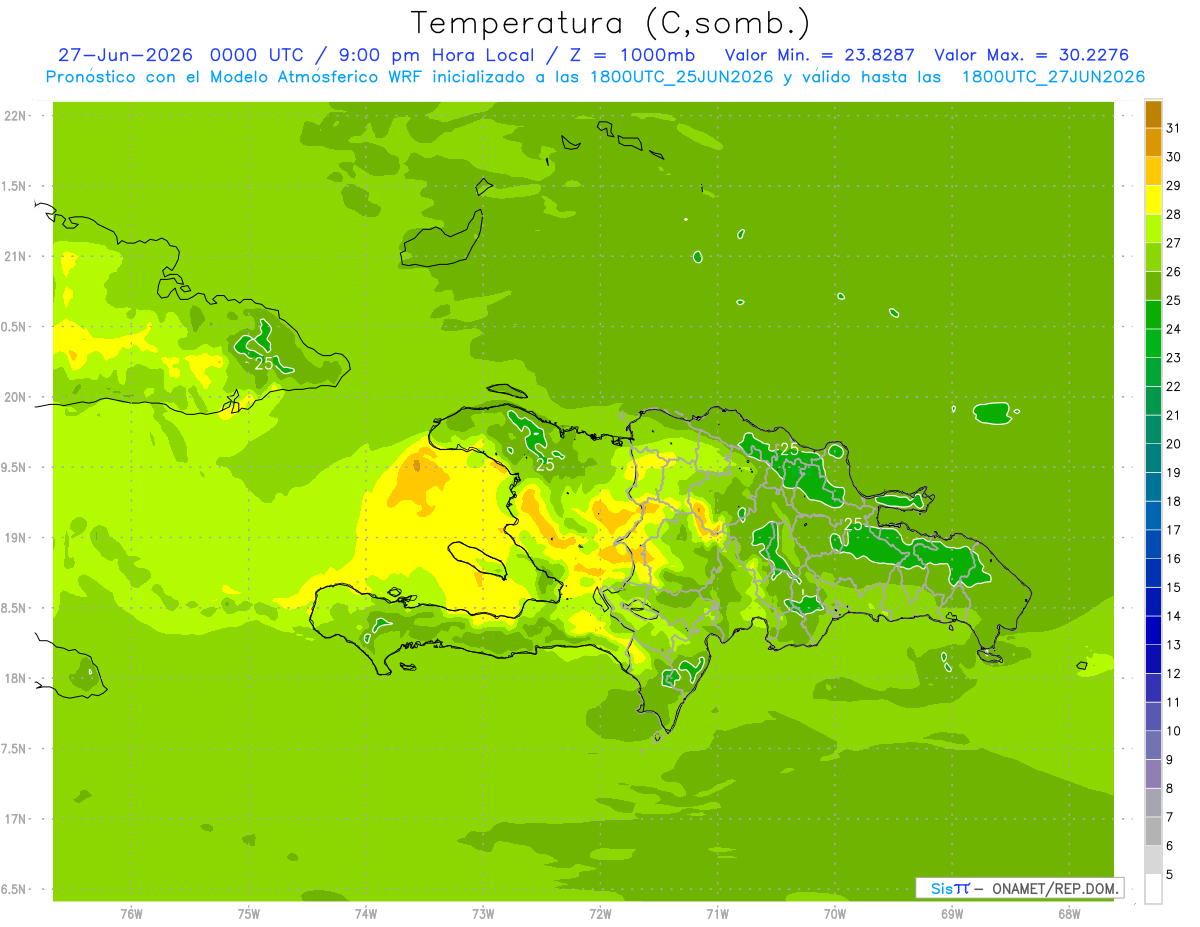This screenshot has width=1200, height=927.
Task: Click the '76W' longitude label
Action: [131, 913]
